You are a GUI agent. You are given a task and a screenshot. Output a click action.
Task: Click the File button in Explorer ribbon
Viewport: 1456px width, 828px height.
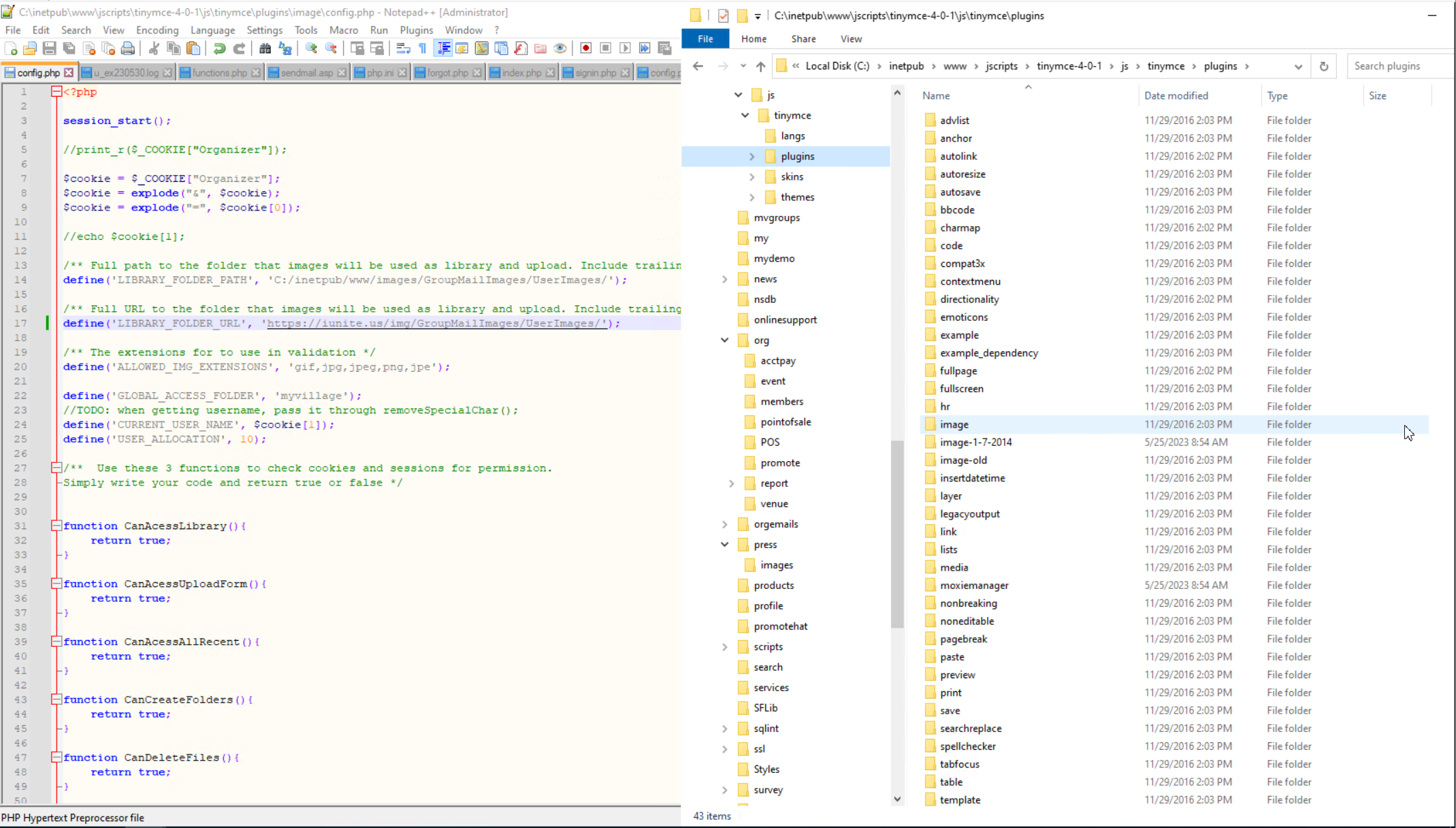[705, 39]
